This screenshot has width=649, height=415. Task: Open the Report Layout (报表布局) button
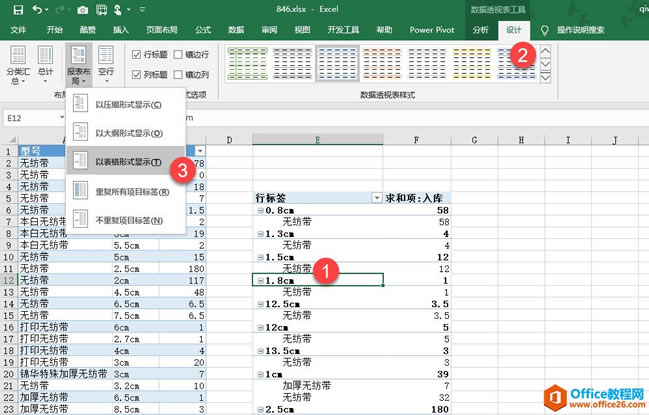click(78, 65)
